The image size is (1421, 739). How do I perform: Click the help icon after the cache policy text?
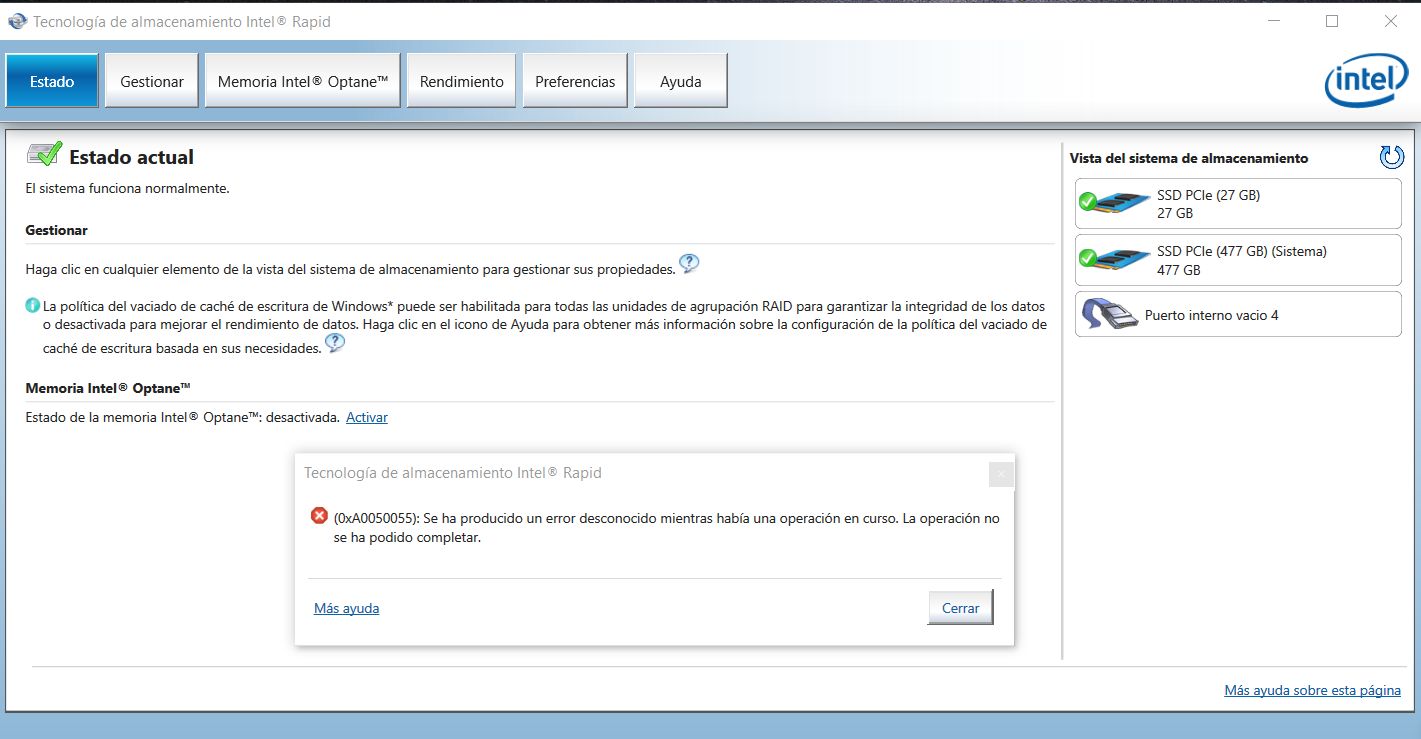(335, 343)
